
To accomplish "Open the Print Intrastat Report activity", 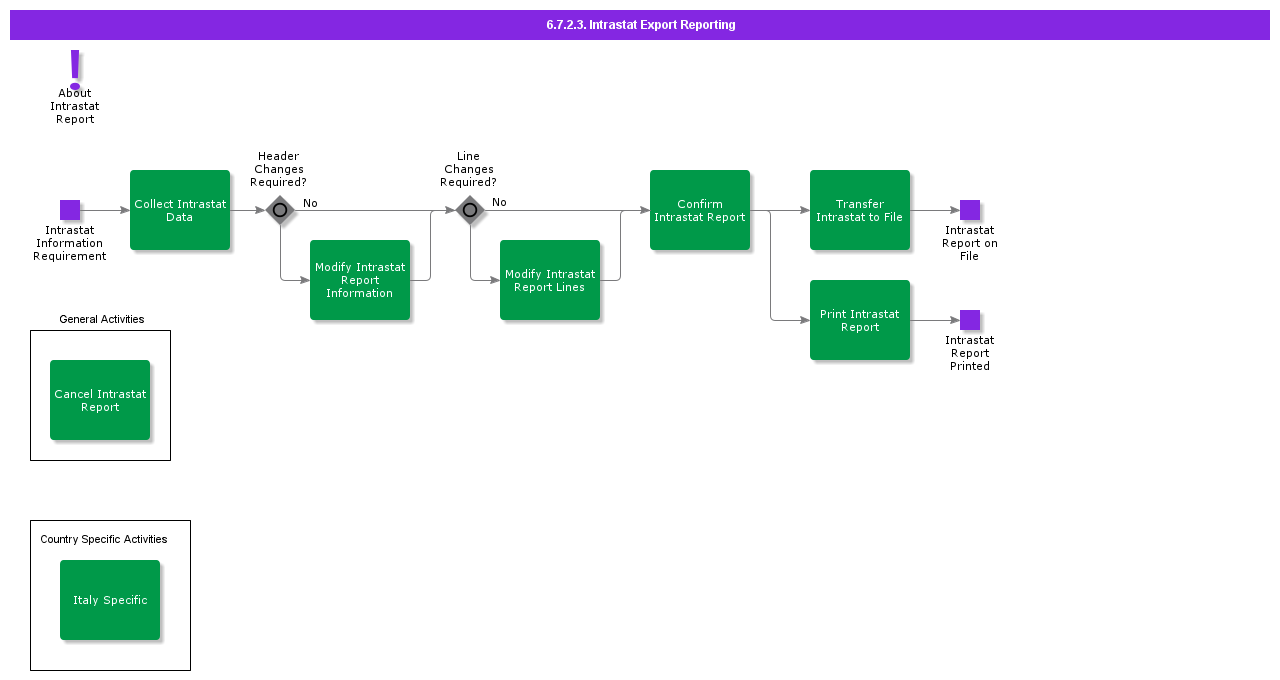I will coord(860,320).
